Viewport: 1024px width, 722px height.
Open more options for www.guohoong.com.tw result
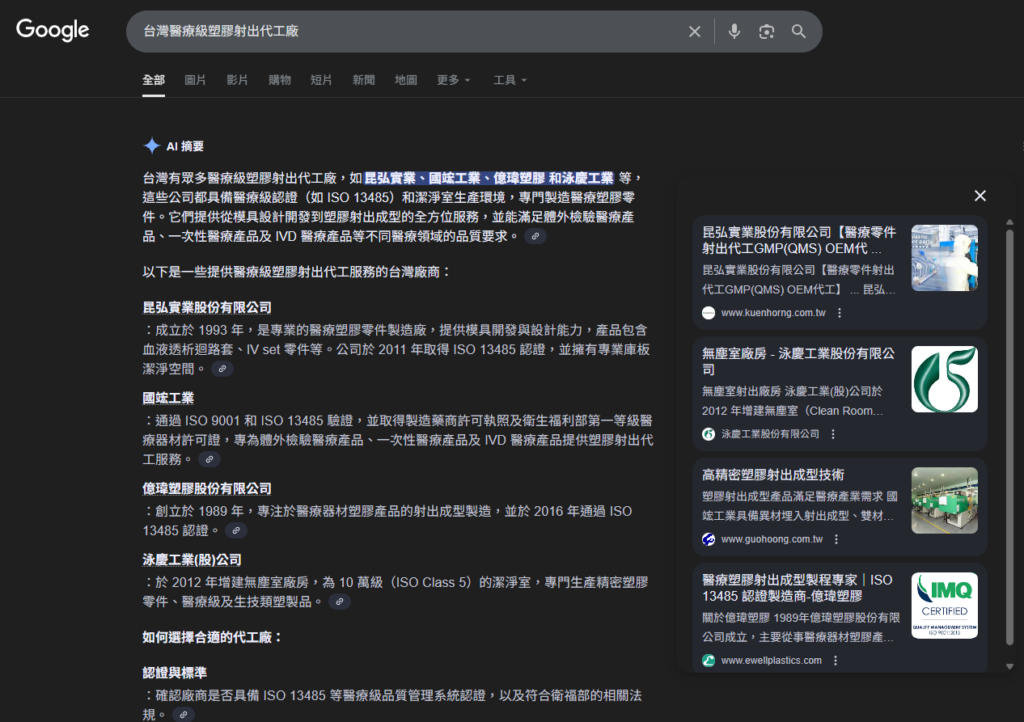point(836,539)
